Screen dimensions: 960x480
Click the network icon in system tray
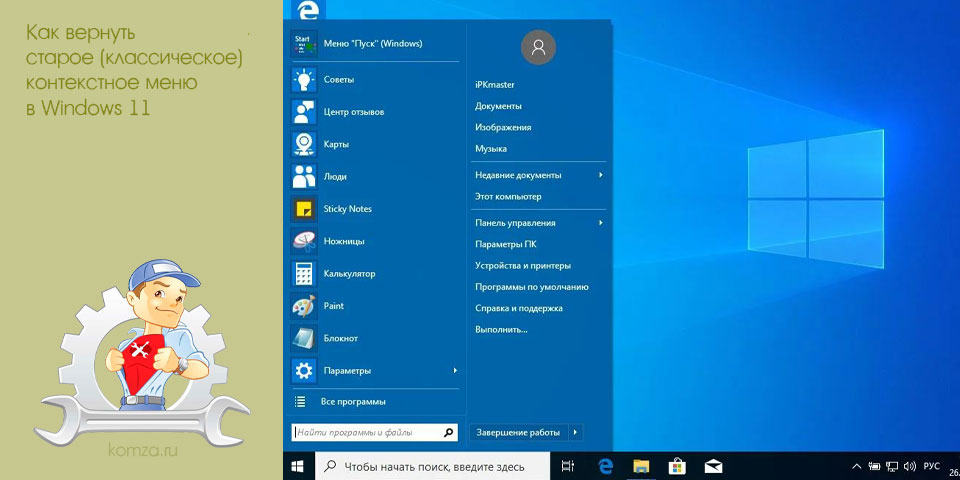coord(893,467)
